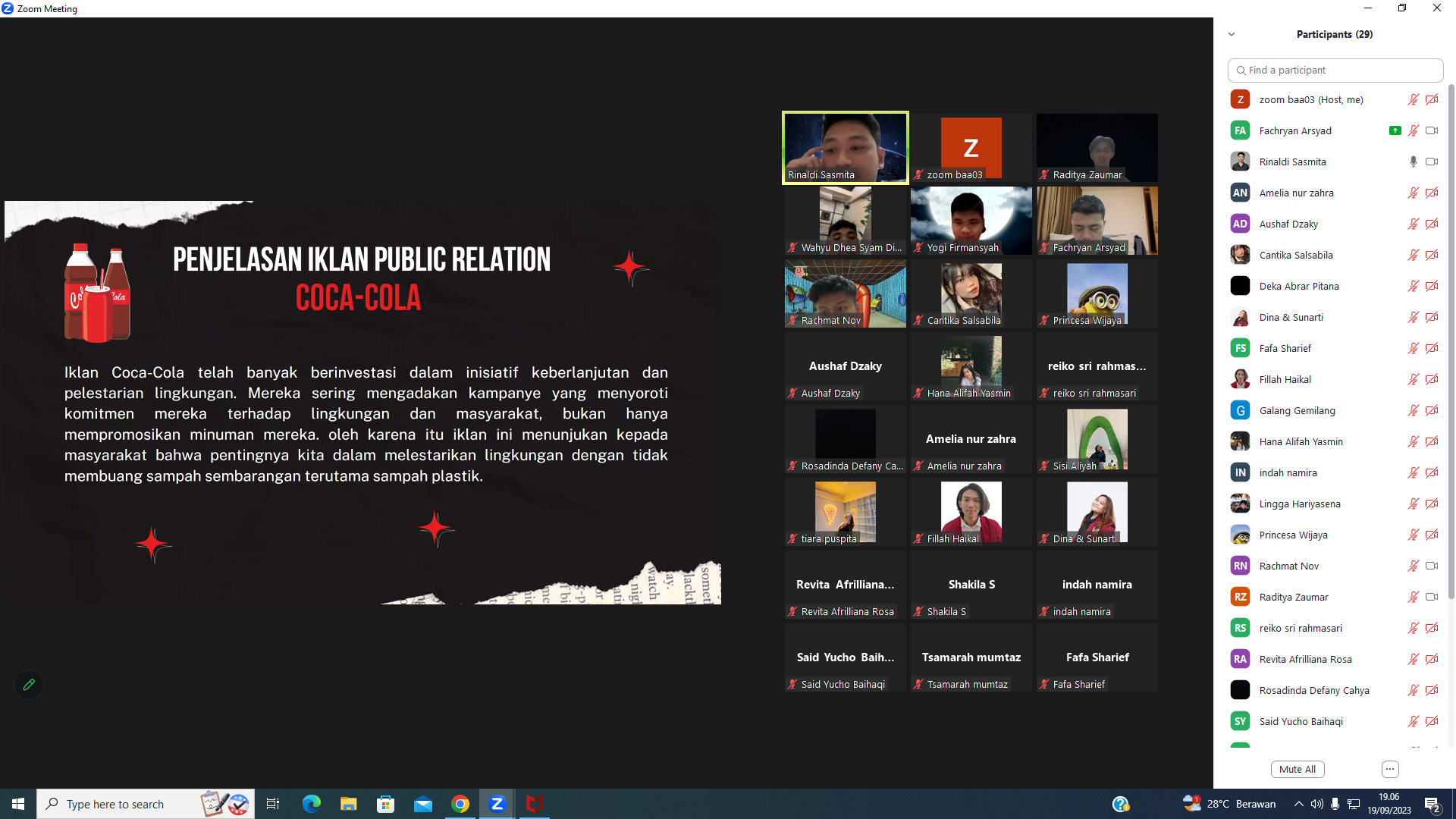This screenshot has width=1456, height=819.
Task: Click the FA avatar for Fachryan Arsyad
Action: pyautogui.click(x=1240, y=130)
